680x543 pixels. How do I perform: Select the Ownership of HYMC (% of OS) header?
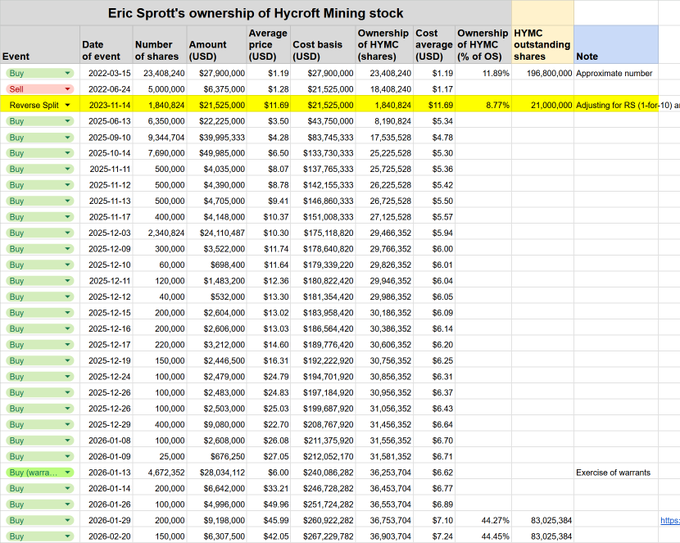(483, 45)
